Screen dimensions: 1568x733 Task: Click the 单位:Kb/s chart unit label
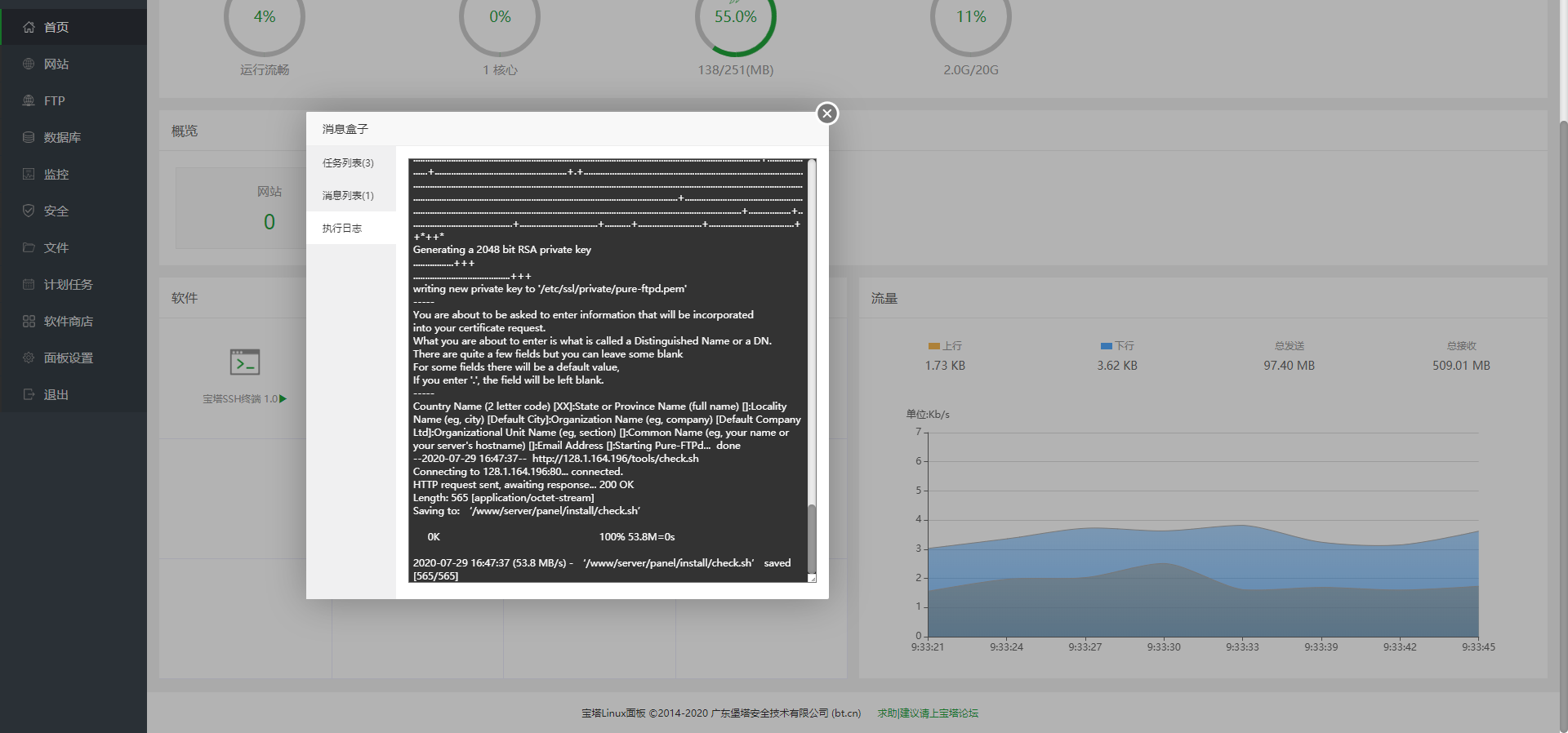pos(928,415)
